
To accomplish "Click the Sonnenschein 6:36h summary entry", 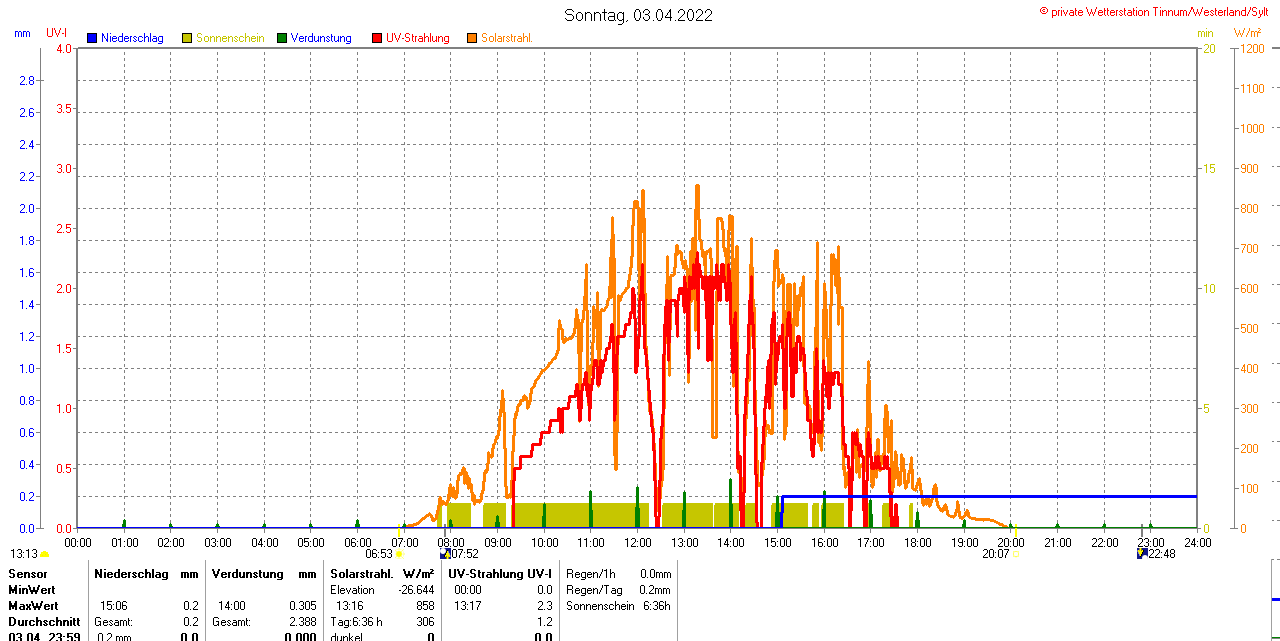I will [618, 606].
